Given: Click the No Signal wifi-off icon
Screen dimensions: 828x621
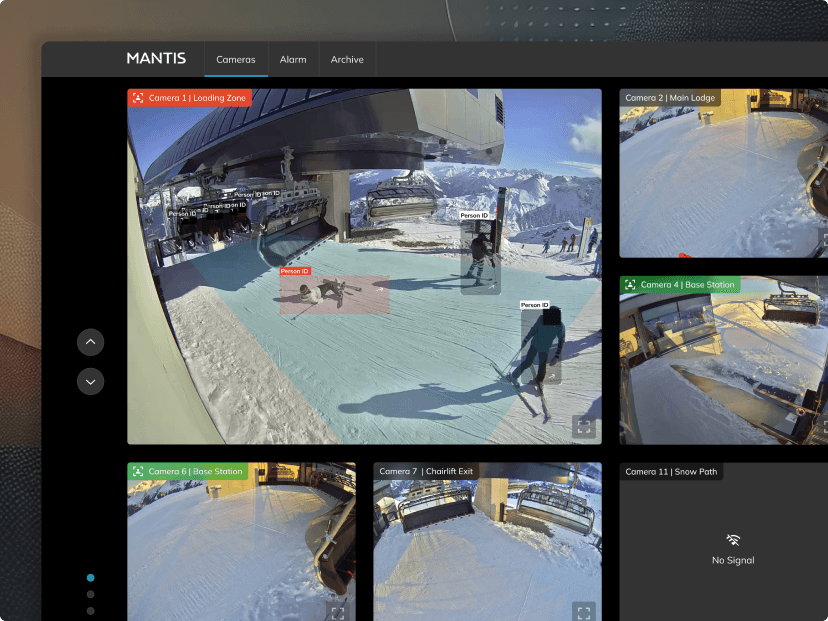Looking at the screenshot, I should click(x=733, y=540).
